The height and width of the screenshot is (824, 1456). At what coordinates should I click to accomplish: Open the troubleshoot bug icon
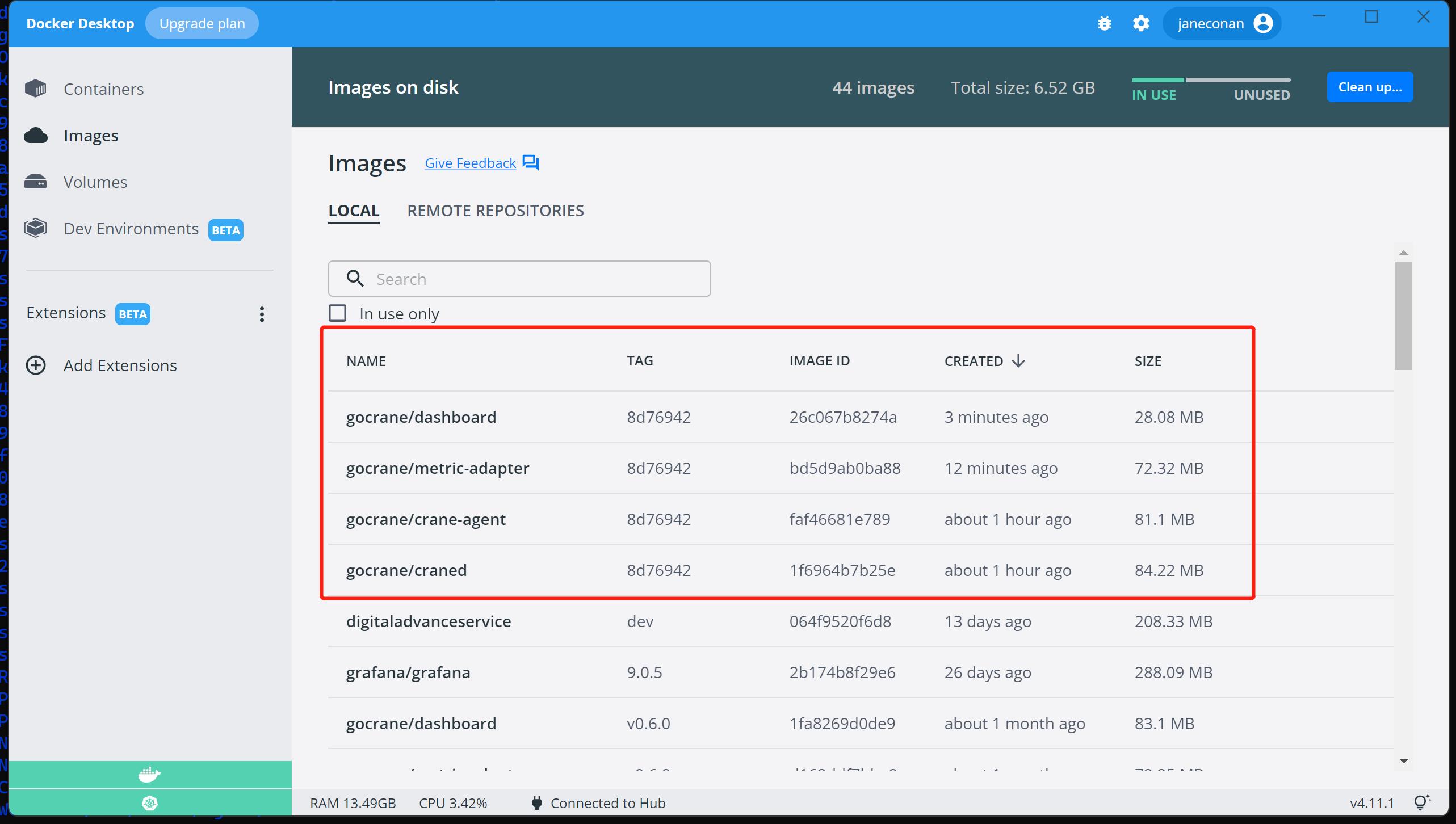coord(1104,24)
